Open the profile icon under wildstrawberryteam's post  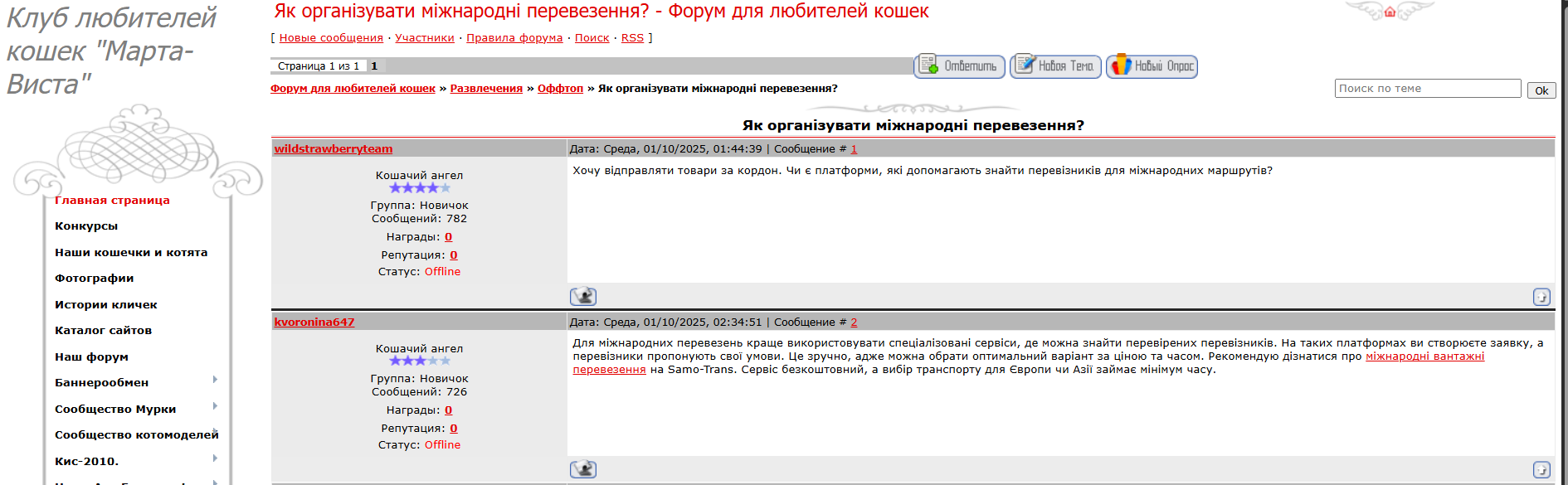[583, 297]
